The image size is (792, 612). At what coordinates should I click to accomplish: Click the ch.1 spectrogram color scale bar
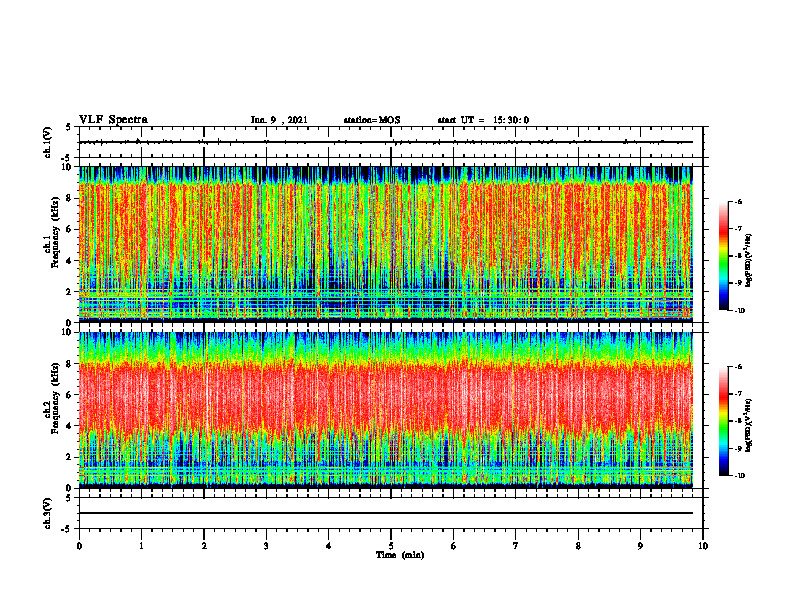pos(723,256)
